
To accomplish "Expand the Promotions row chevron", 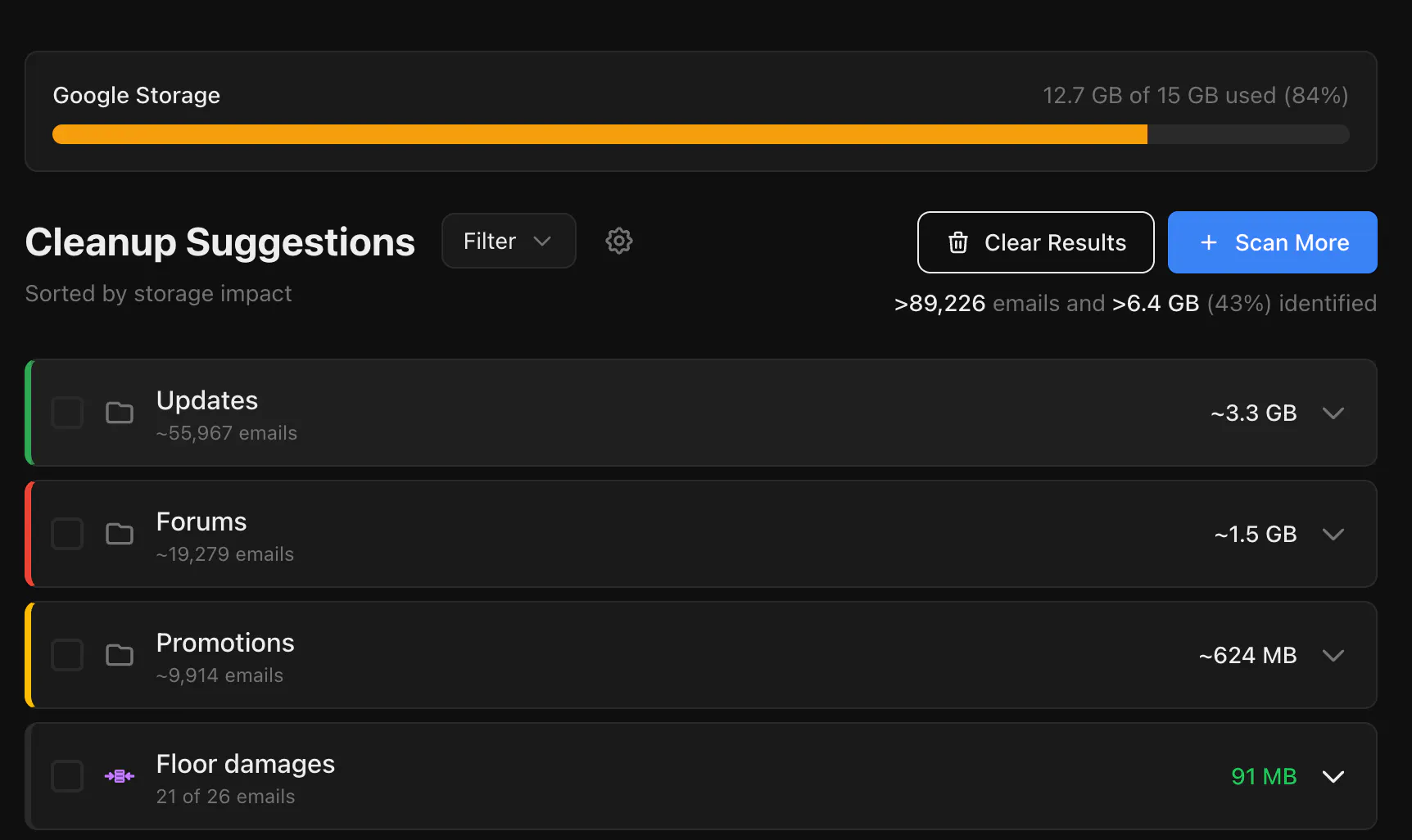I will pyautogui.click(x=1333, y=655).
